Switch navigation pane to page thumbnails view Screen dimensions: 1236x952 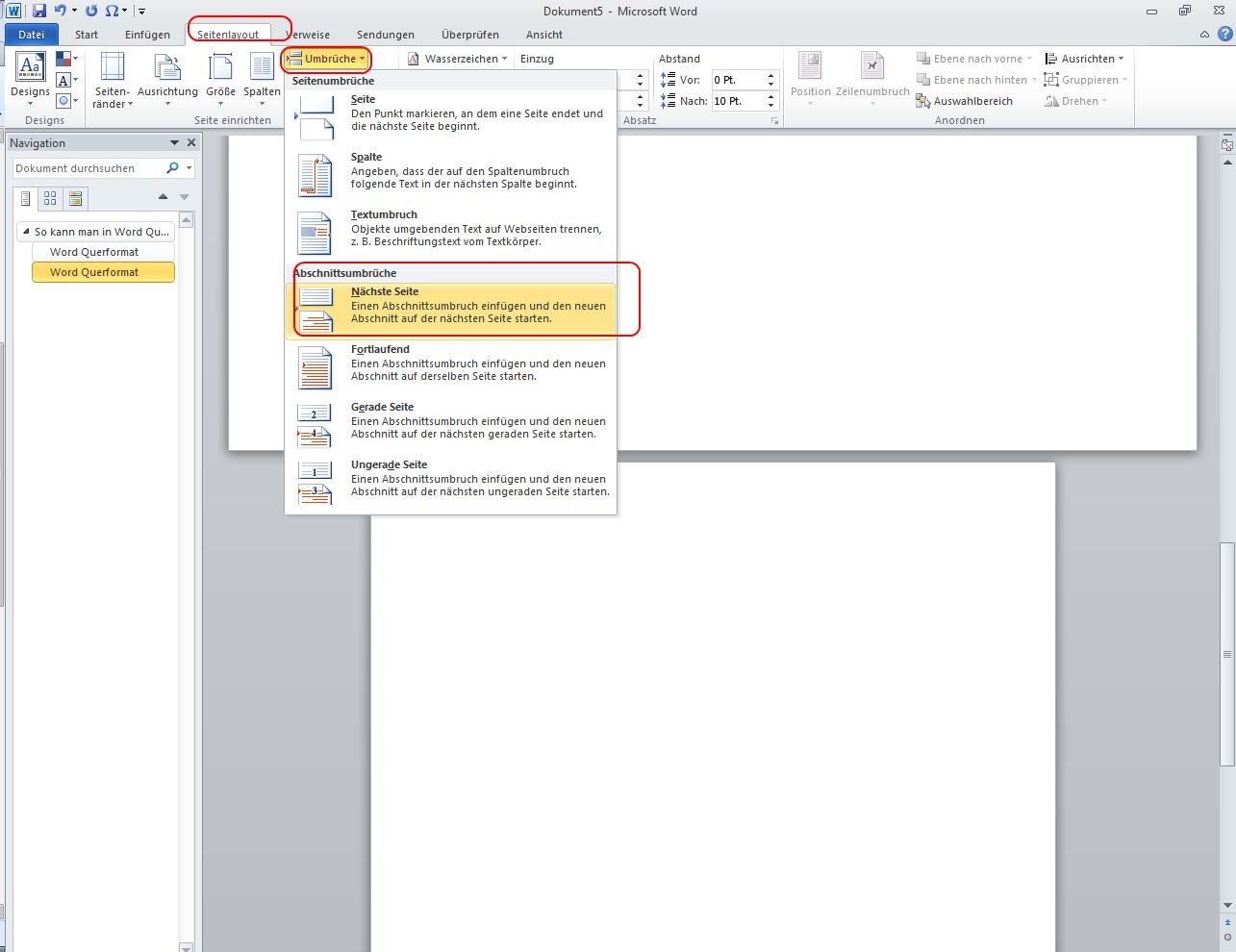(x=50, y=199)
